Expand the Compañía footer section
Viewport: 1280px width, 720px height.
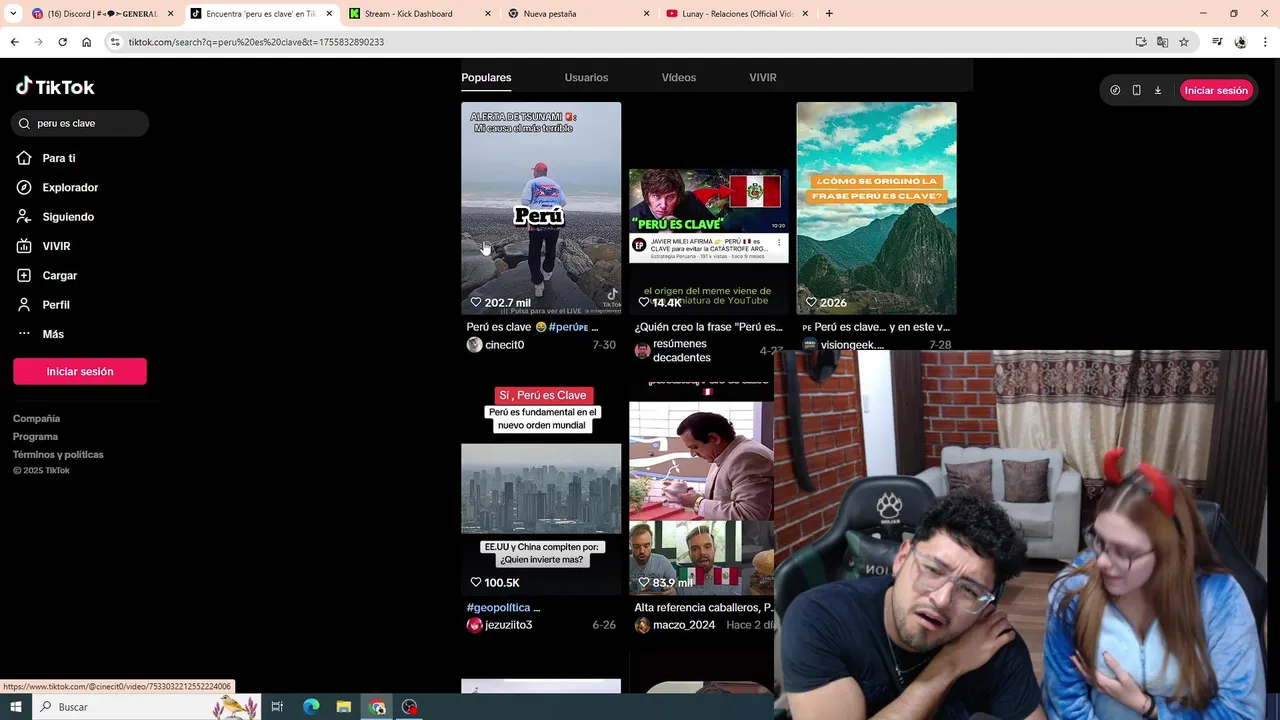(36, 418)
